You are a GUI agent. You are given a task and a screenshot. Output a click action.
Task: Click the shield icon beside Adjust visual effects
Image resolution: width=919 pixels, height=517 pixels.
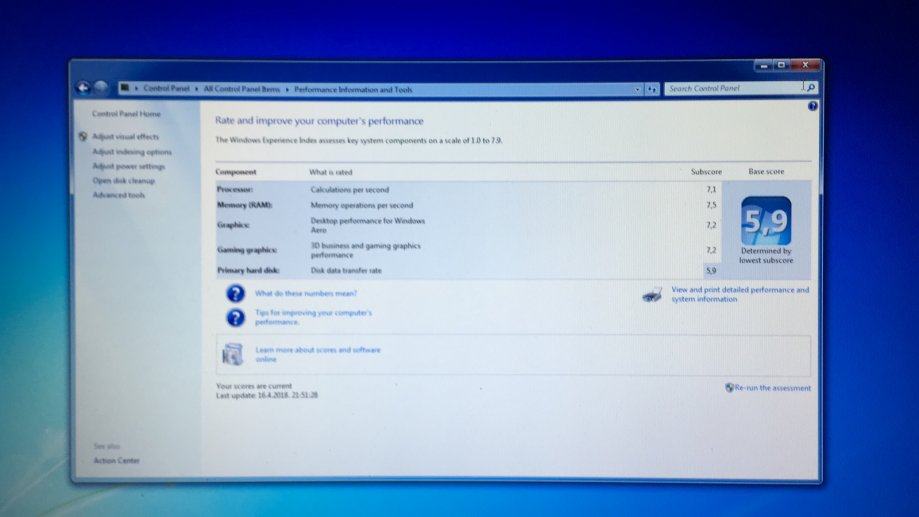[x=83, y=137]
